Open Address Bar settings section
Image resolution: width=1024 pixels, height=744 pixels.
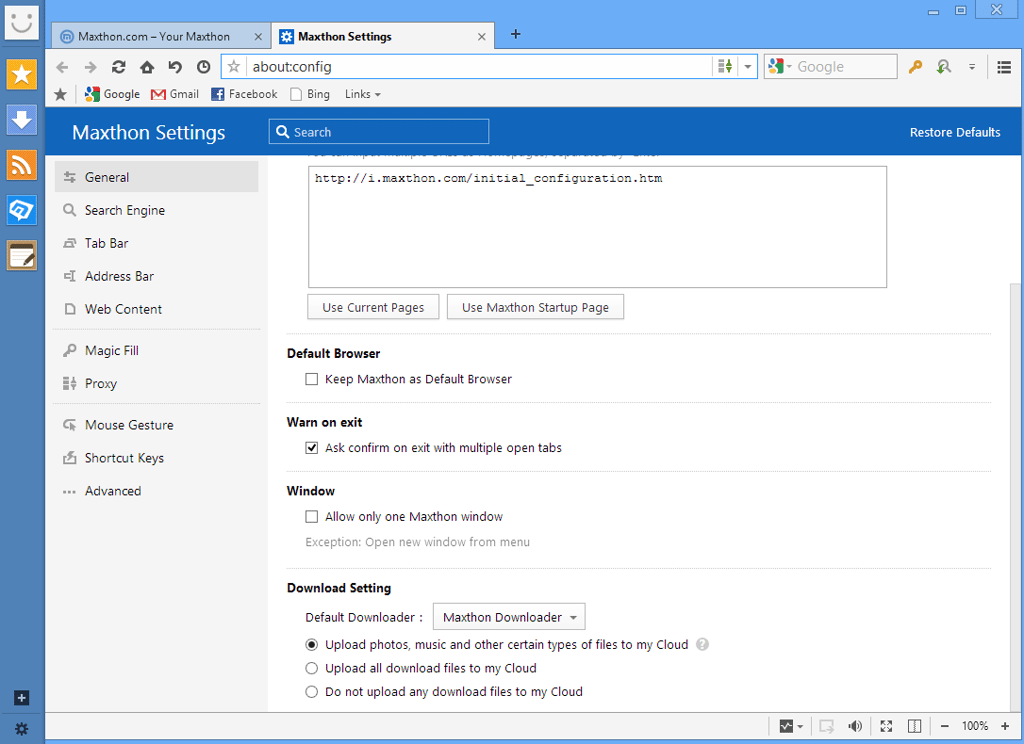157,276
